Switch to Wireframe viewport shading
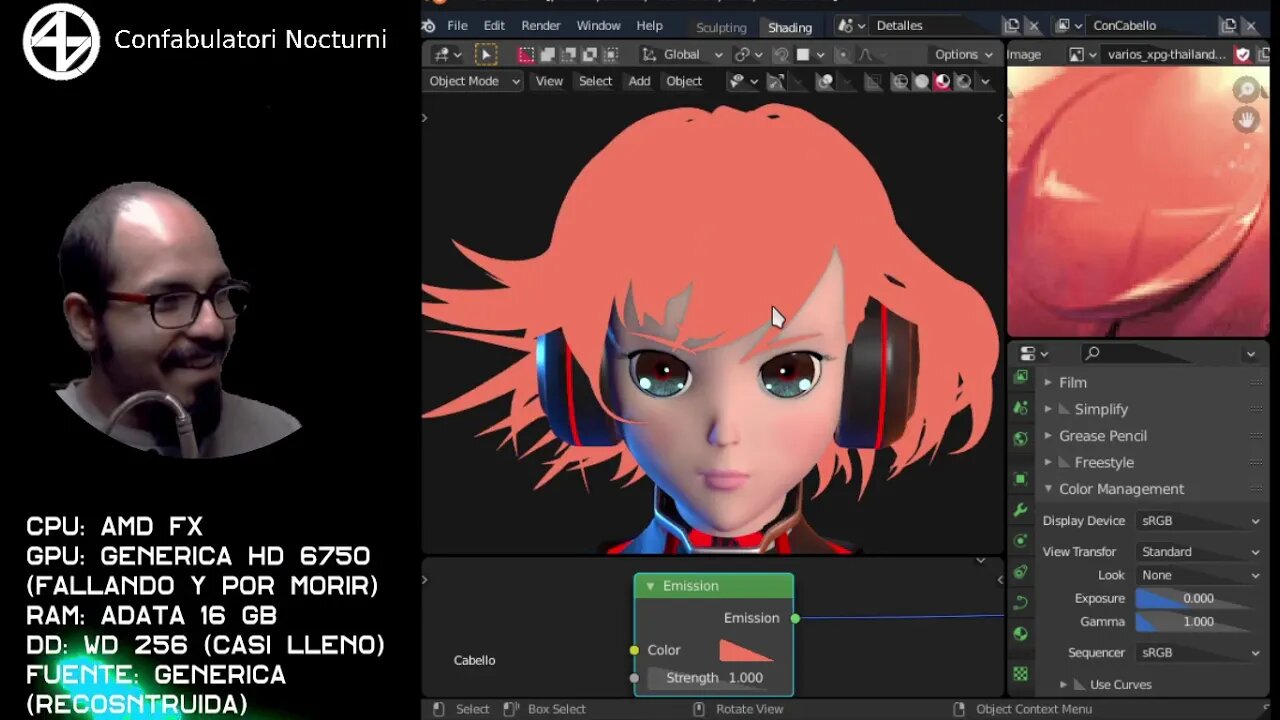The height and width of the screenshot is (720, 1280). click(900, 81)
